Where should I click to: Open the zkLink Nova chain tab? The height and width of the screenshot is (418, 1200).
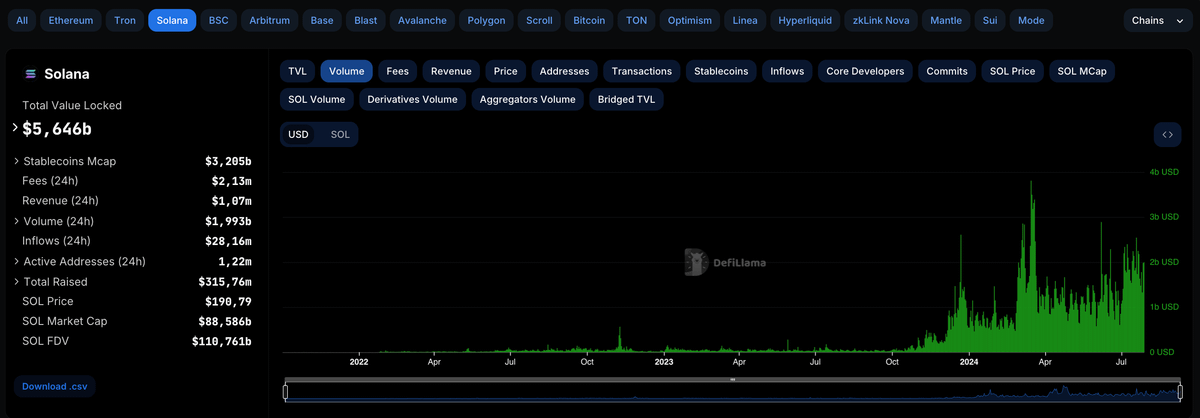point(881,20)
